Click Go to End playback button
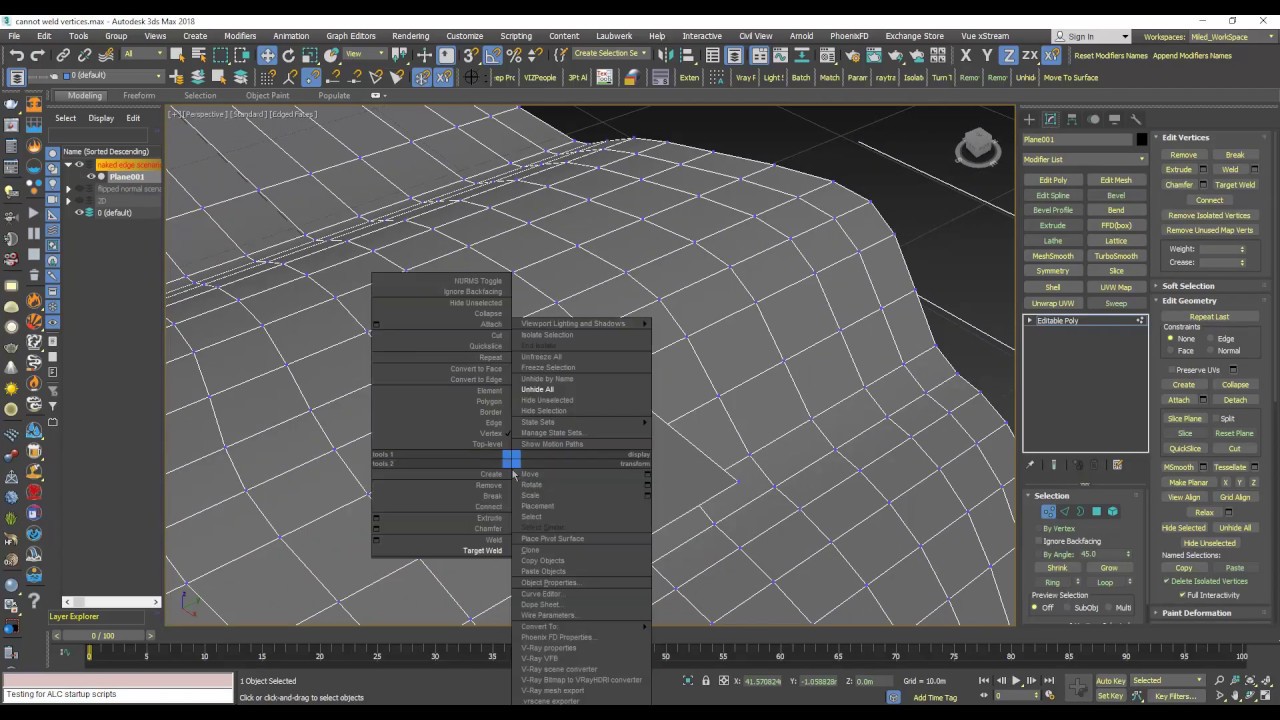The image size is (1280, 720). click(x=1049, y=681)
